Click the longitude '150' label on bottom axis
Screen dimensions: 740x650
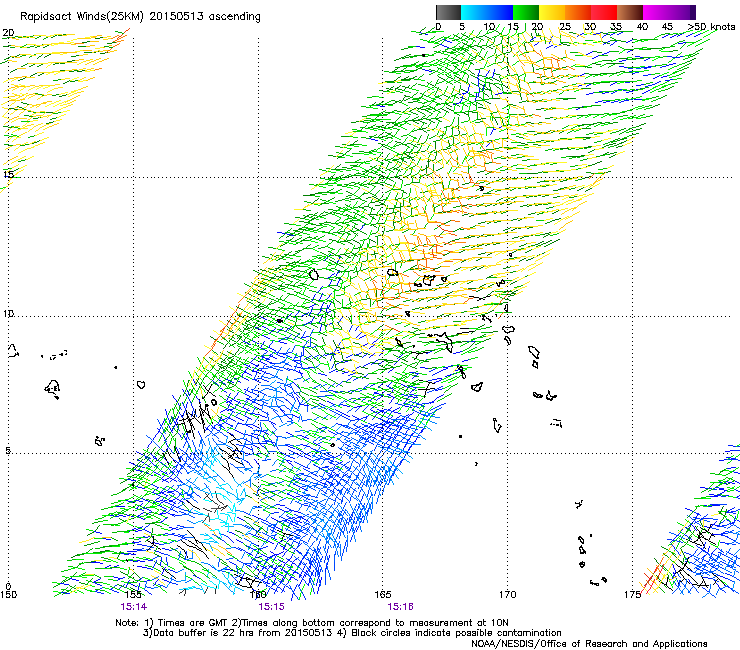[x=8, y=594]
